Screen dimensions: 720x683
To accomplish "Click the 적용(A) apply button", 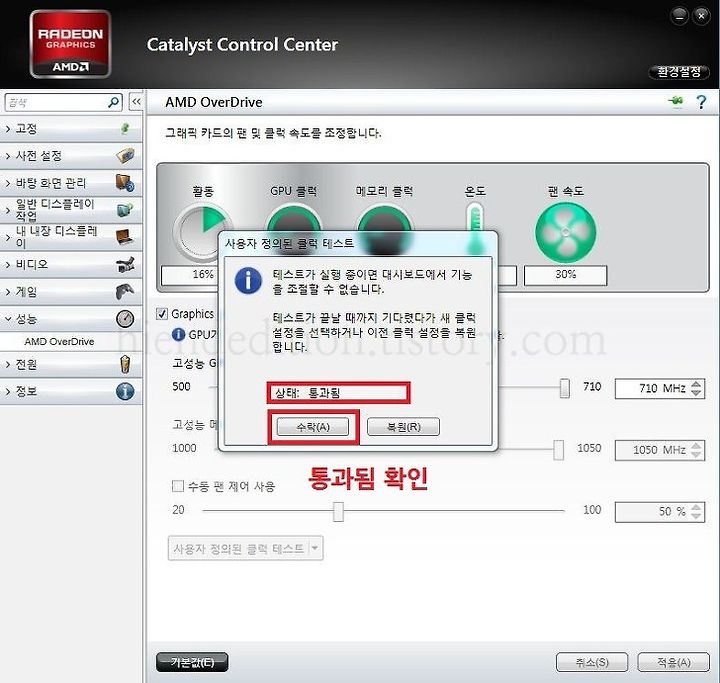I will click(674, 662).
